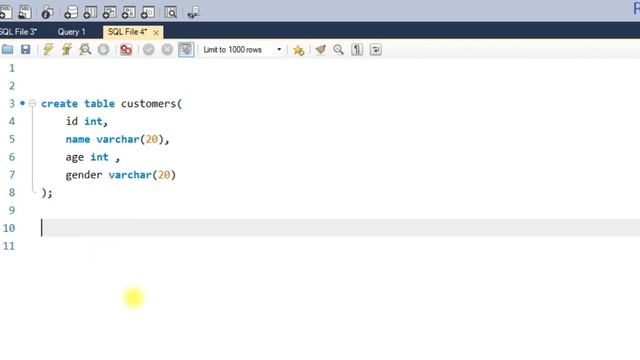640x360 pixels.
Task: Click the 'table' keyword in line 3
Action: pyautogui.click(x=100, y=104)
